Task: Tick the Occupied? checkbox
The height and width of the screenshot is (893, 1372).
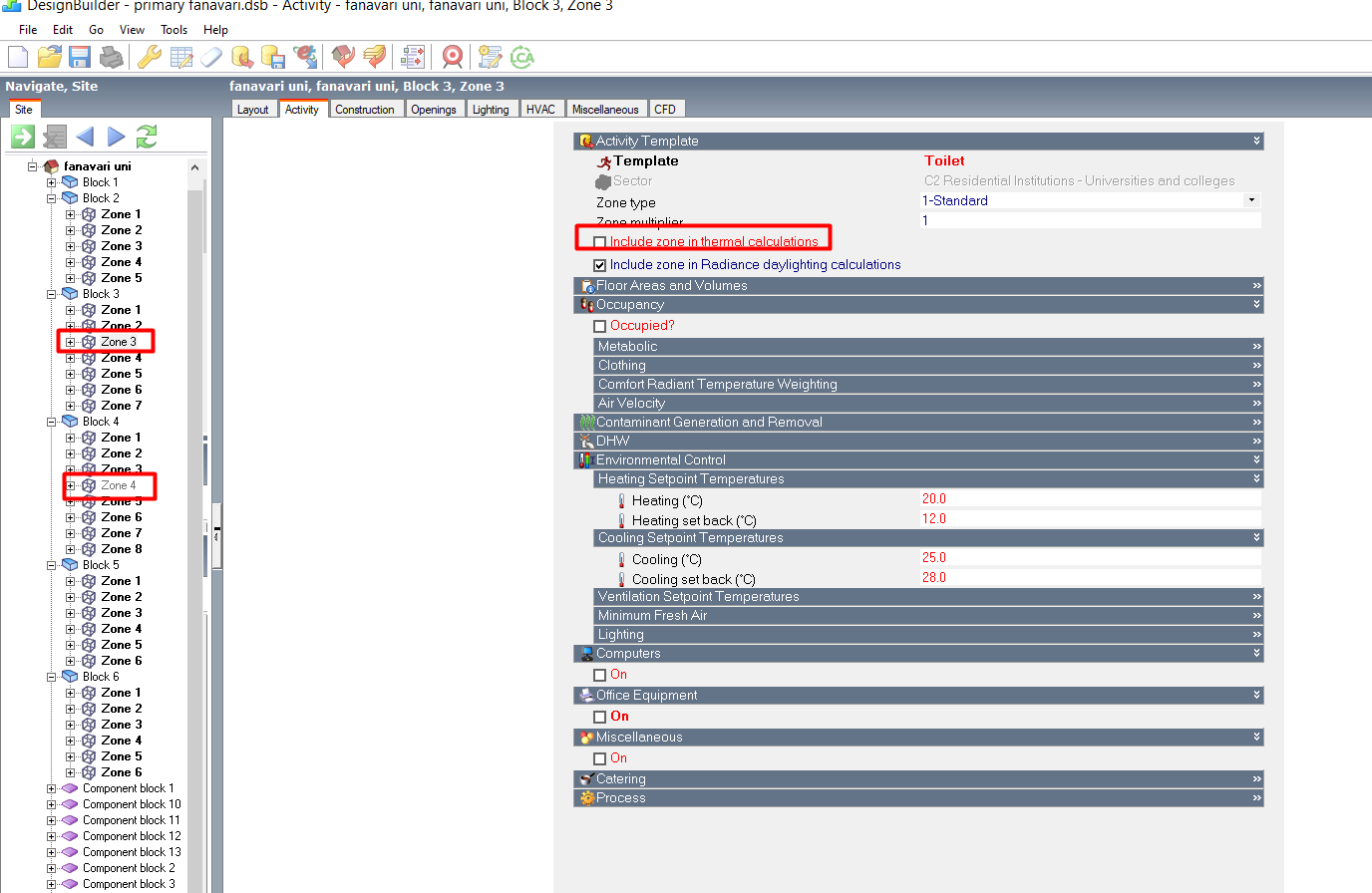Action: (600, 326)
